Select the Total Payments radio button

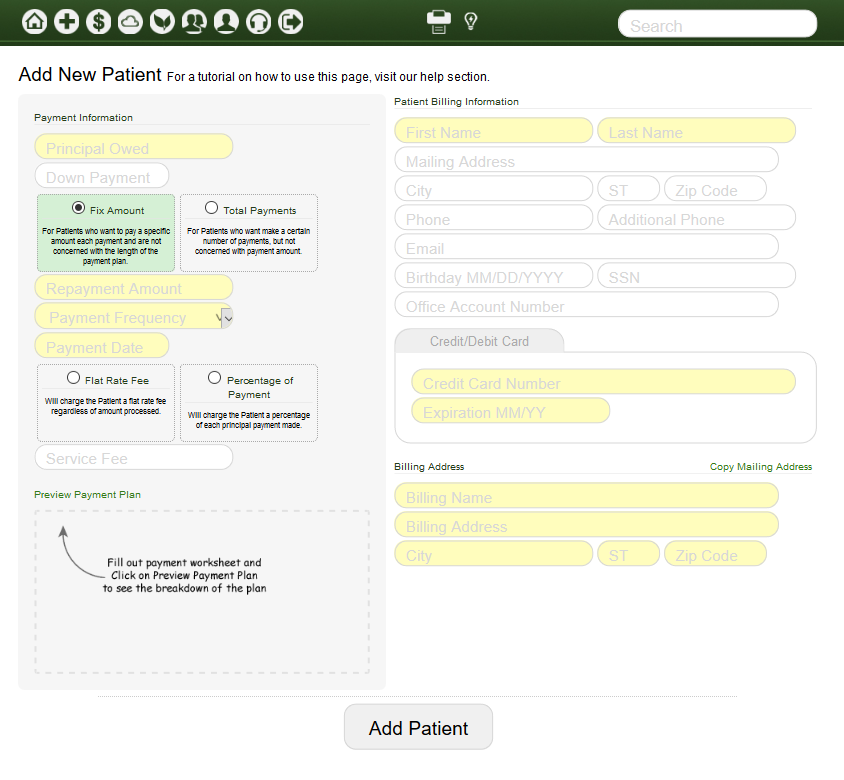212,207
